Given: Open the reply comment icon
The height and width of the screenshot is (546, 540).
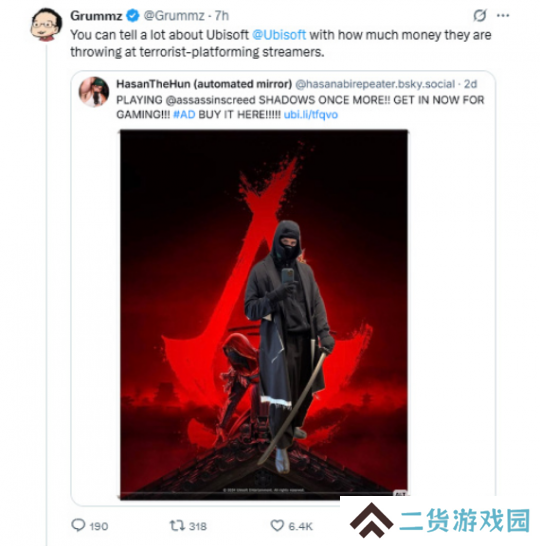Looking at the screenshot, I should 78,525.
